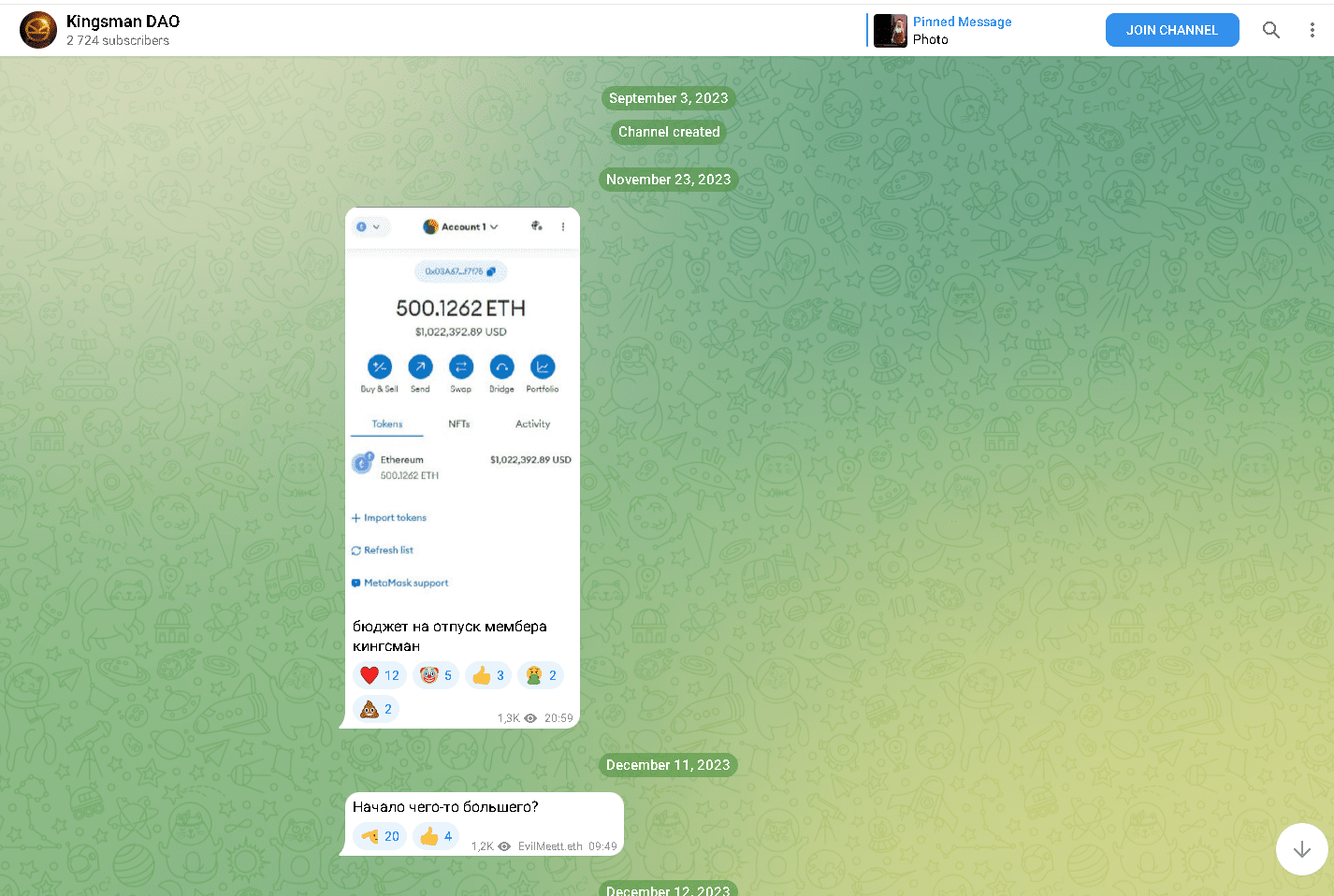Click the Tokens tab in the wallet photo
1334x896 pixels.
(x=387, y=424)
